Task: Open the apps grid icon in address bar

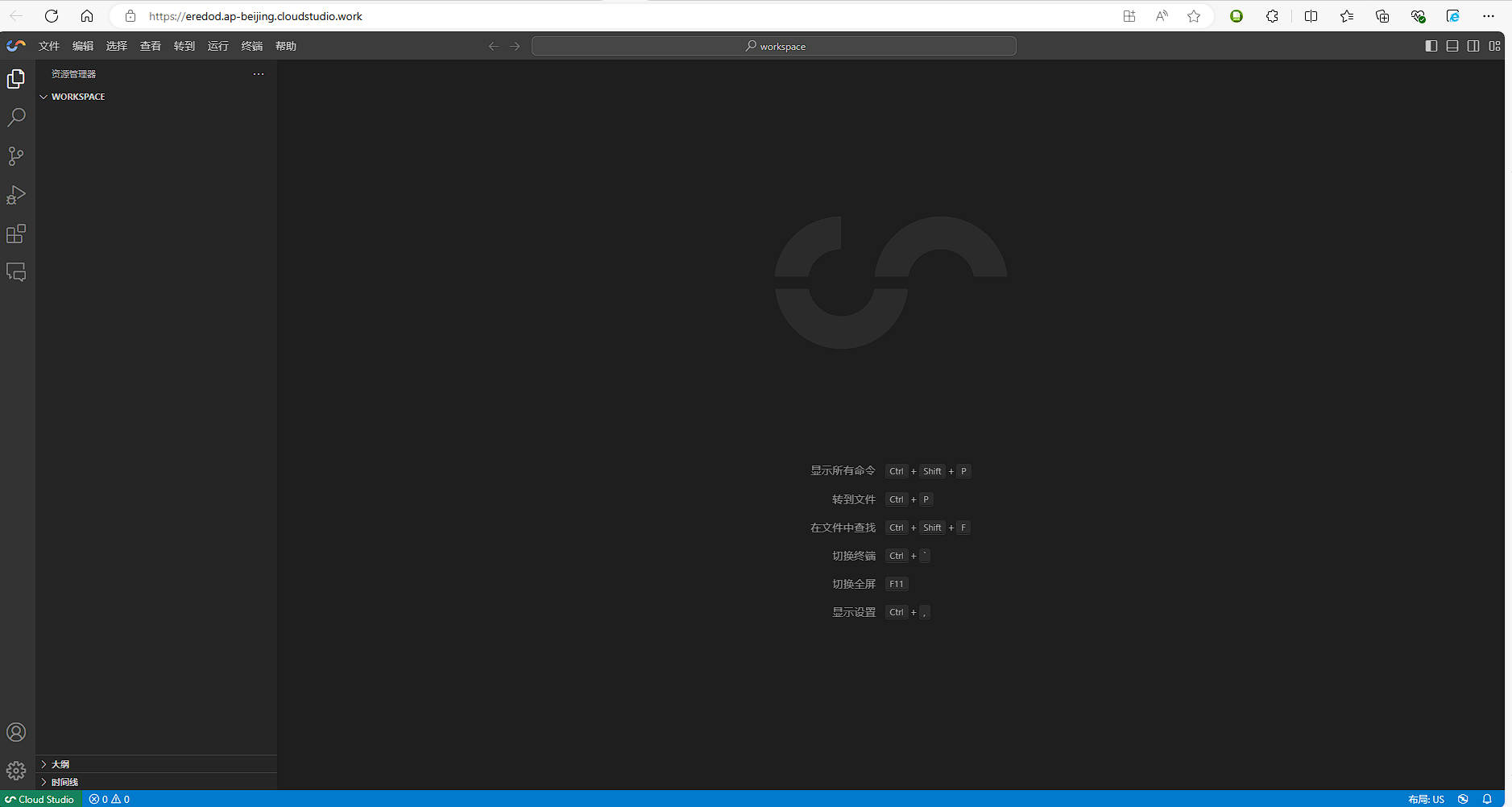Action: (1129, 16)
